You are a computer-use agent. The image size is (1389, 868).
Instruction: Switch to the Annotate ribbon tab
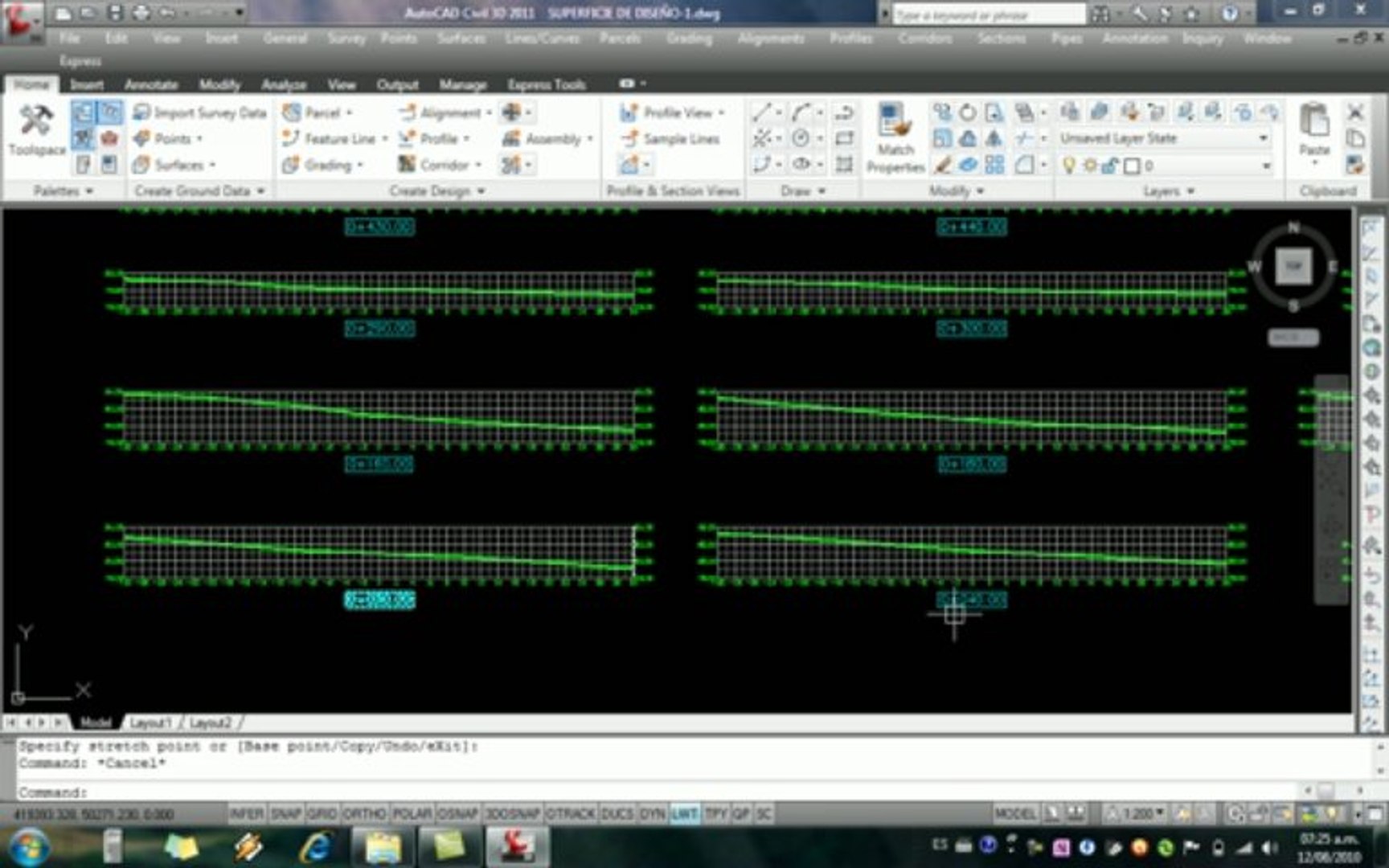pos(151,84)
